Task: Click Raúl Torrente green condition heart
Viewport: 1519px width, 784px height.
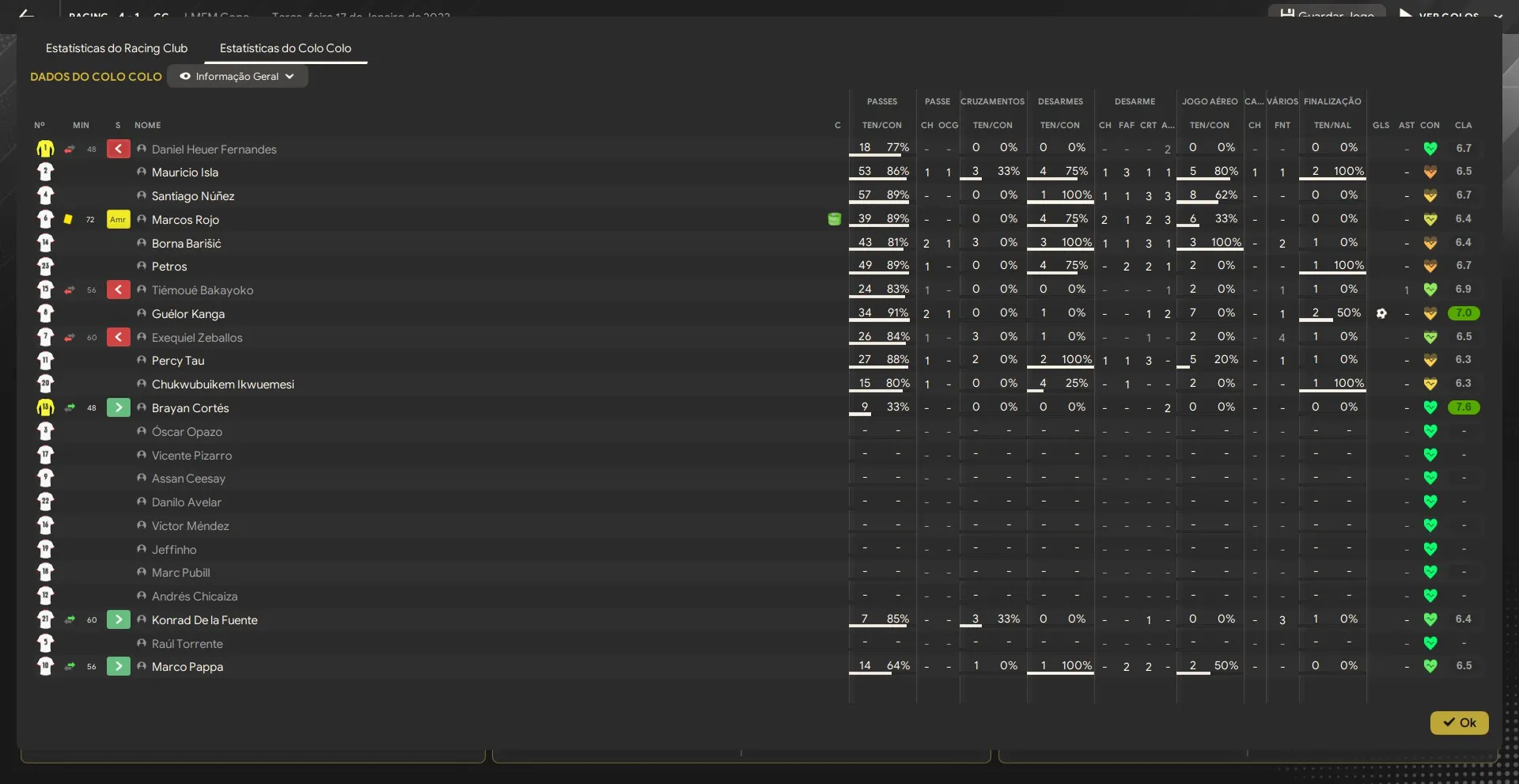Action: [1430, 643]
